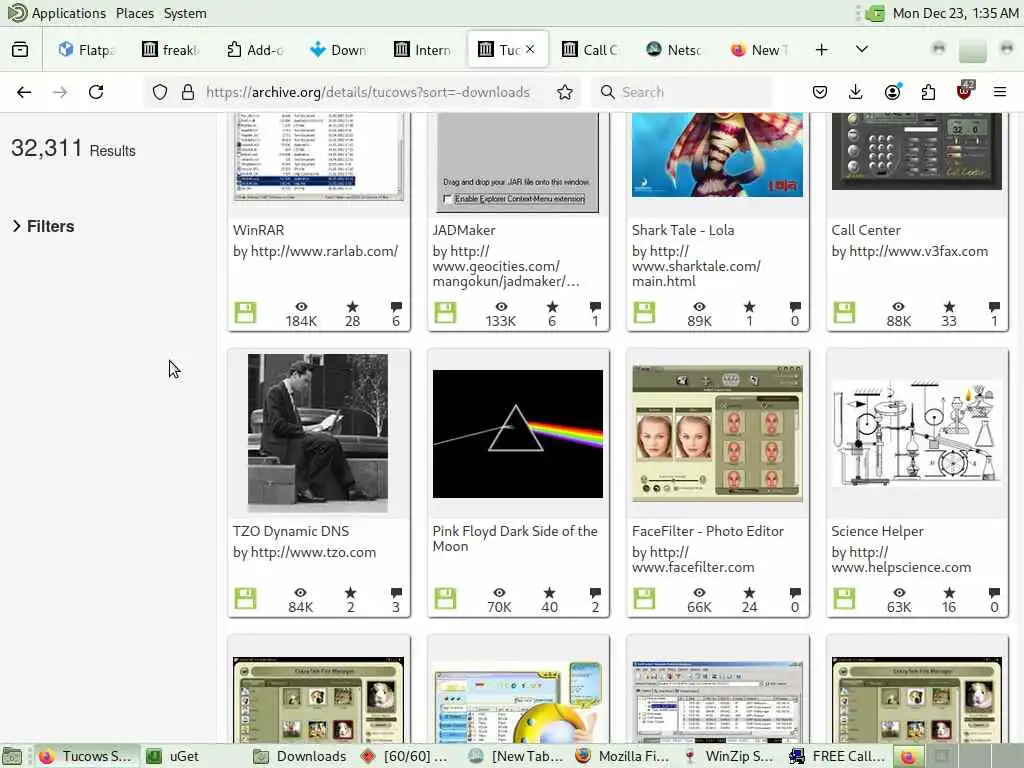Screen dimensions: 1024x768
Task: Open Firefox downloads panel
Action: pos(856,92)
